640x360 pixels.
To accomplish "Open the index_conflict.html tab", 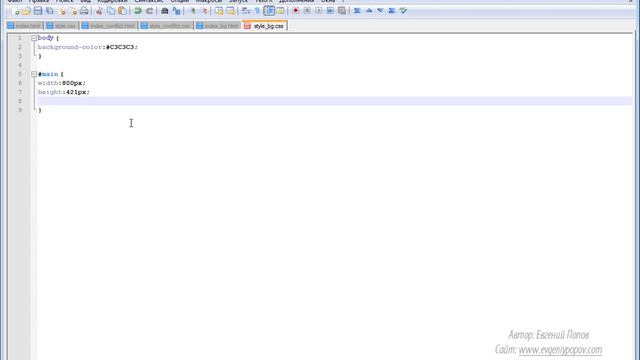I will coord(109,26).
